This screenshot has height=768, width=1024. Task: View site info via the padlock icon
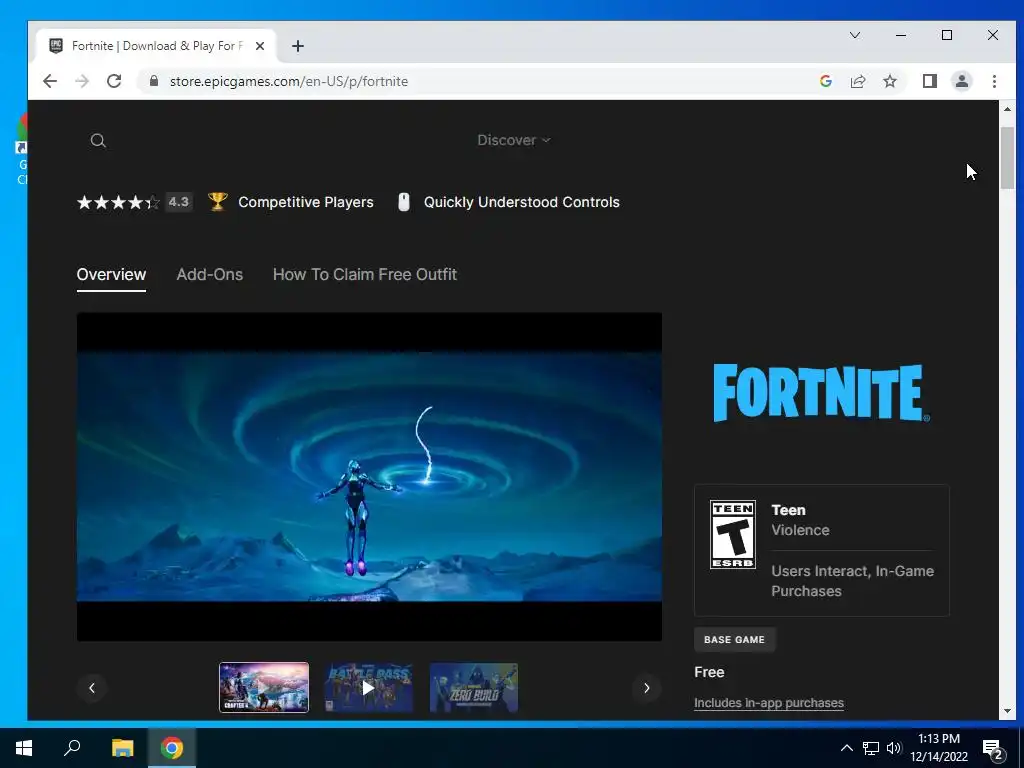[x=154, y=81]
